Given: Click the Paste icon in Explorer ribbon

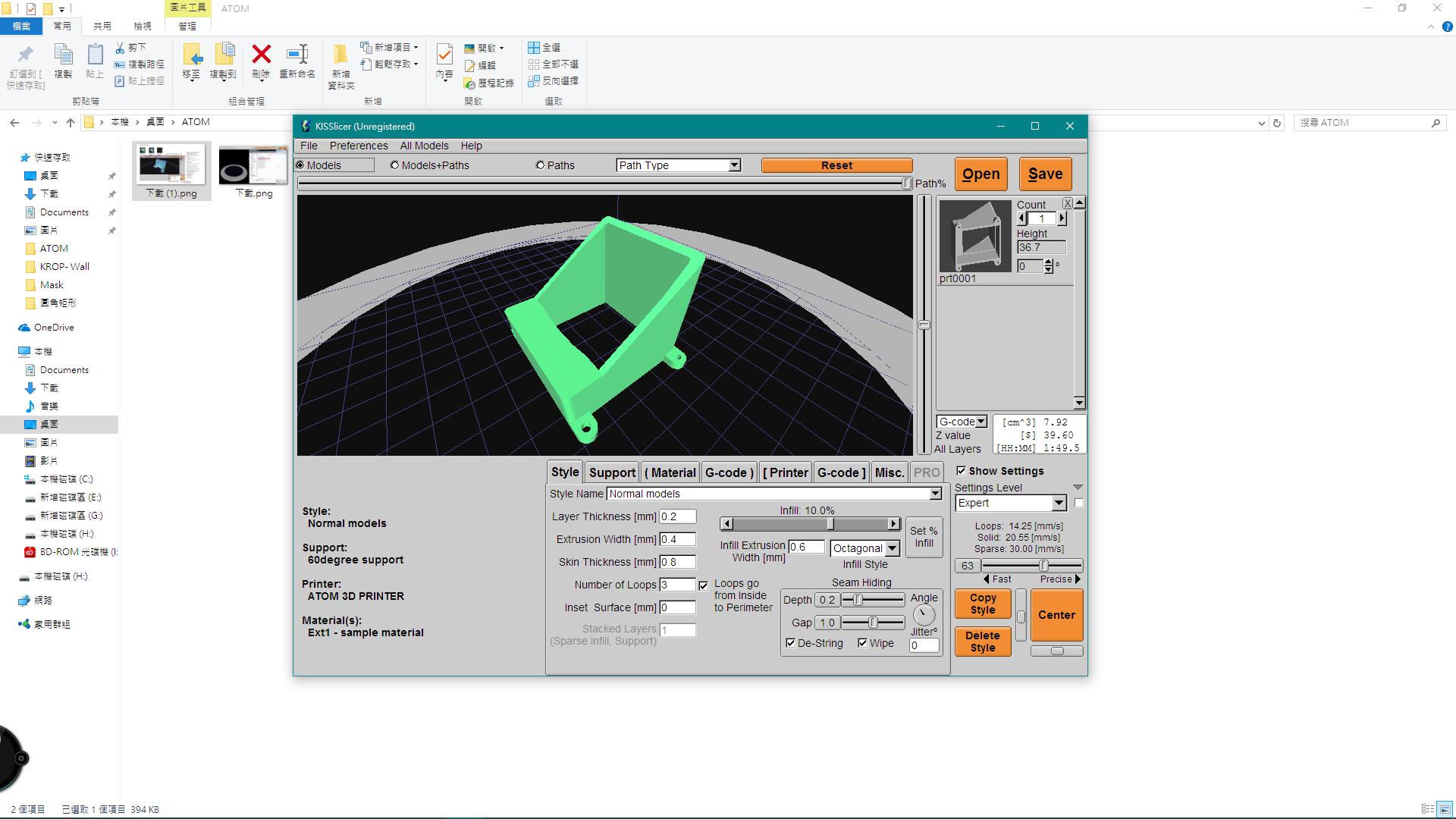Looking at the screenshot, I should click(x=95, y=55).
